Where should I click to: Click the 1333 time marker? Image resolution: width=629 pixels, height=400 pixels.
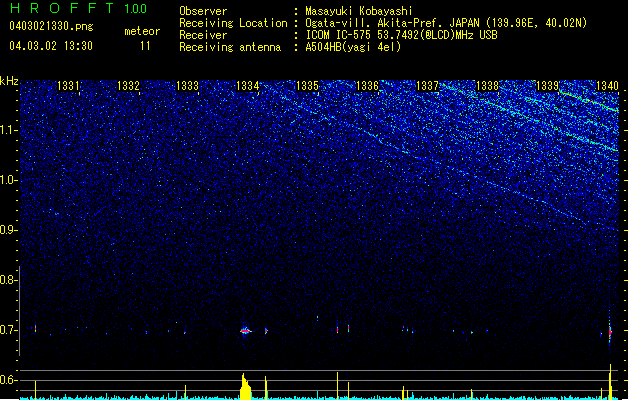point(187,85)
